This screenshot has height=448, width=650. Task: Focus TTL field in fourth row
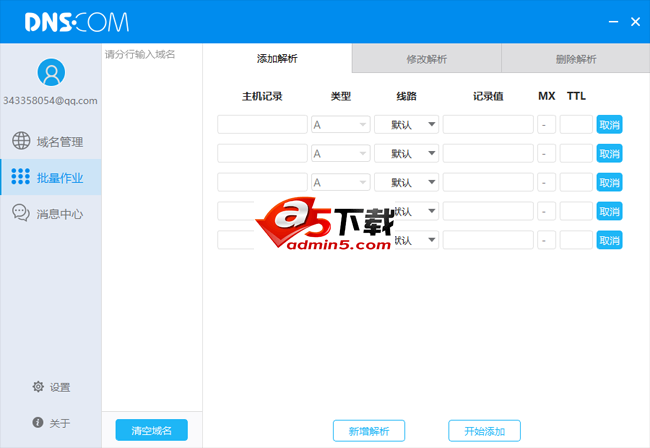[x=576, y=211]
